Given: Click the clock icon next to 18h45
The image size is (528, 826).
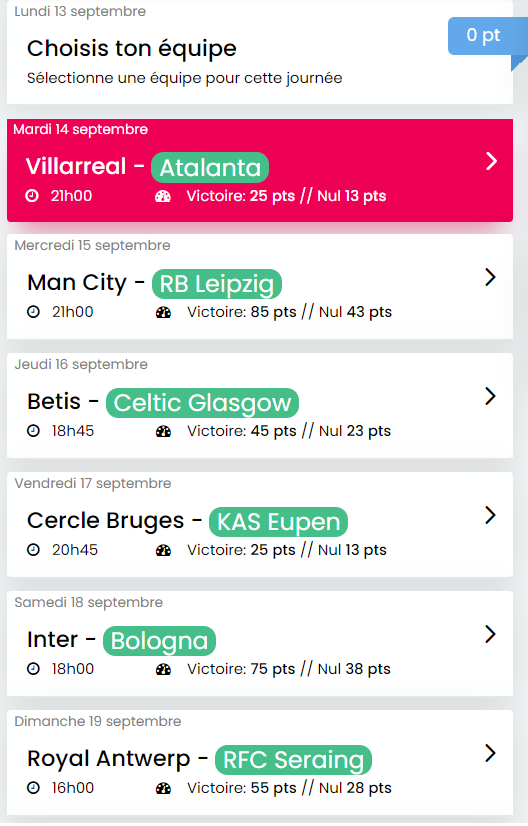Looking at the screenshot, I should 33,431.
